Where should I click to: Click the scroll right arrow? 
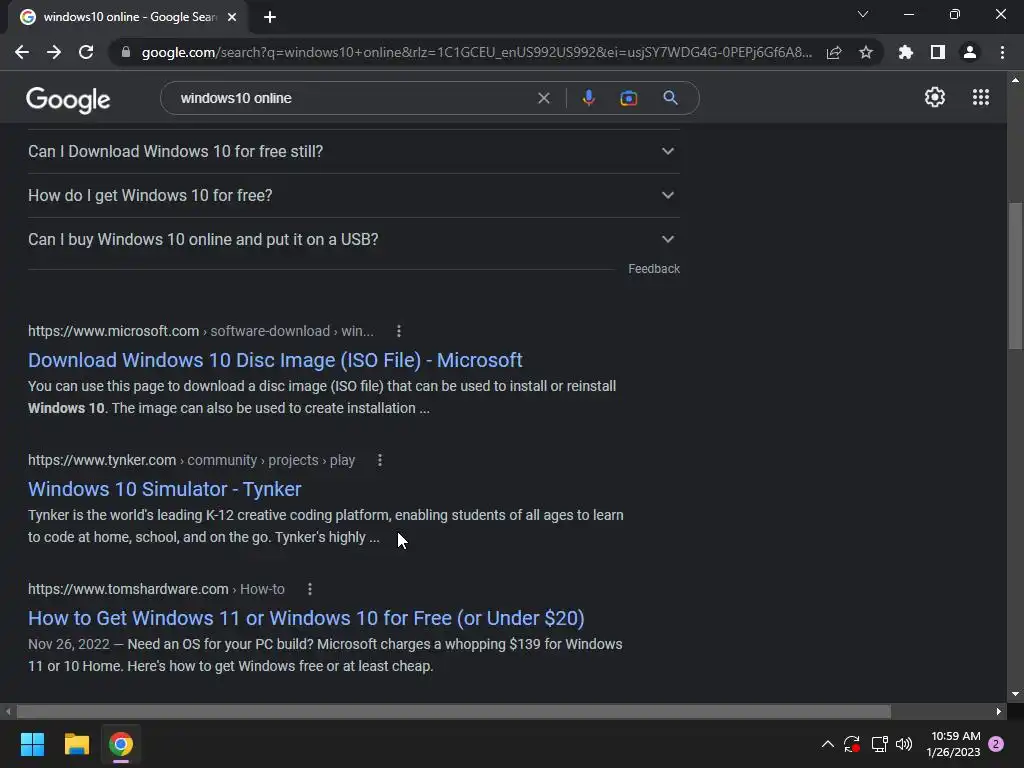pyautogui.click(x=999, y=711)
